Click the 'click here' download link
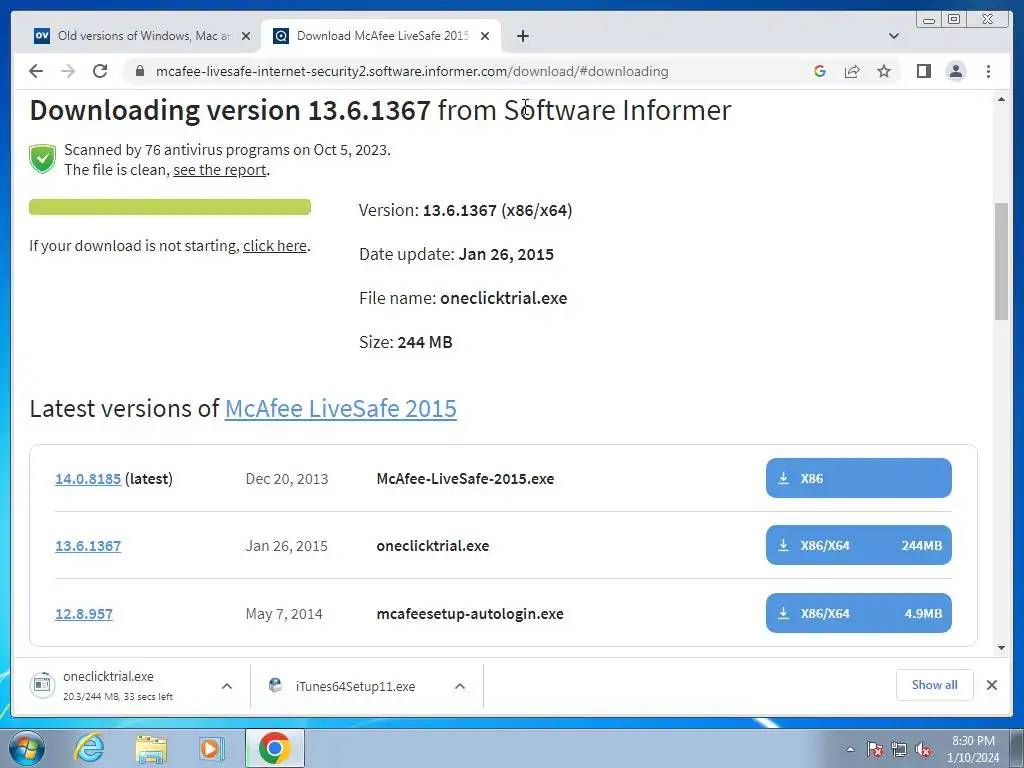Viewport: 1024px width, 768px height. point(275,246)
